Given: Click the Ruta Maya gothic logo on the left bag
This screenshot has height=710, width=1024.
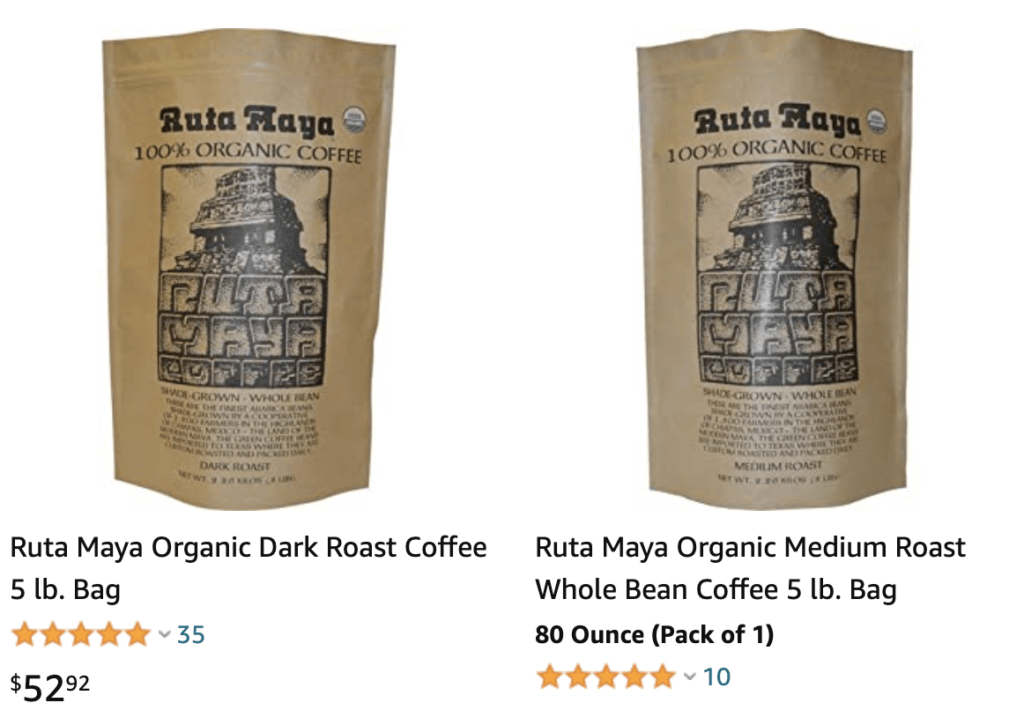Looking at the screenshot, I should (247, 122).
